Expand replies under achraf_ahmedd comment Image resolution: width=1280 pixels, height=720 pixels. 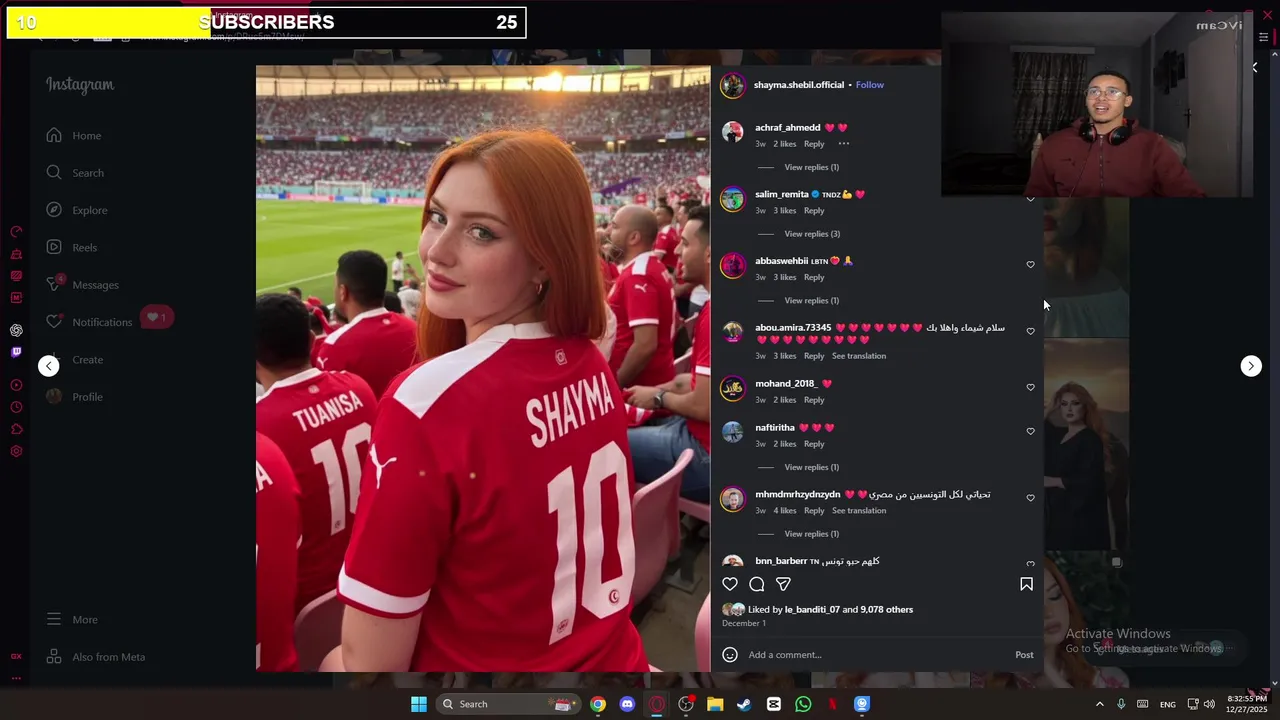[x=811, y=167]
